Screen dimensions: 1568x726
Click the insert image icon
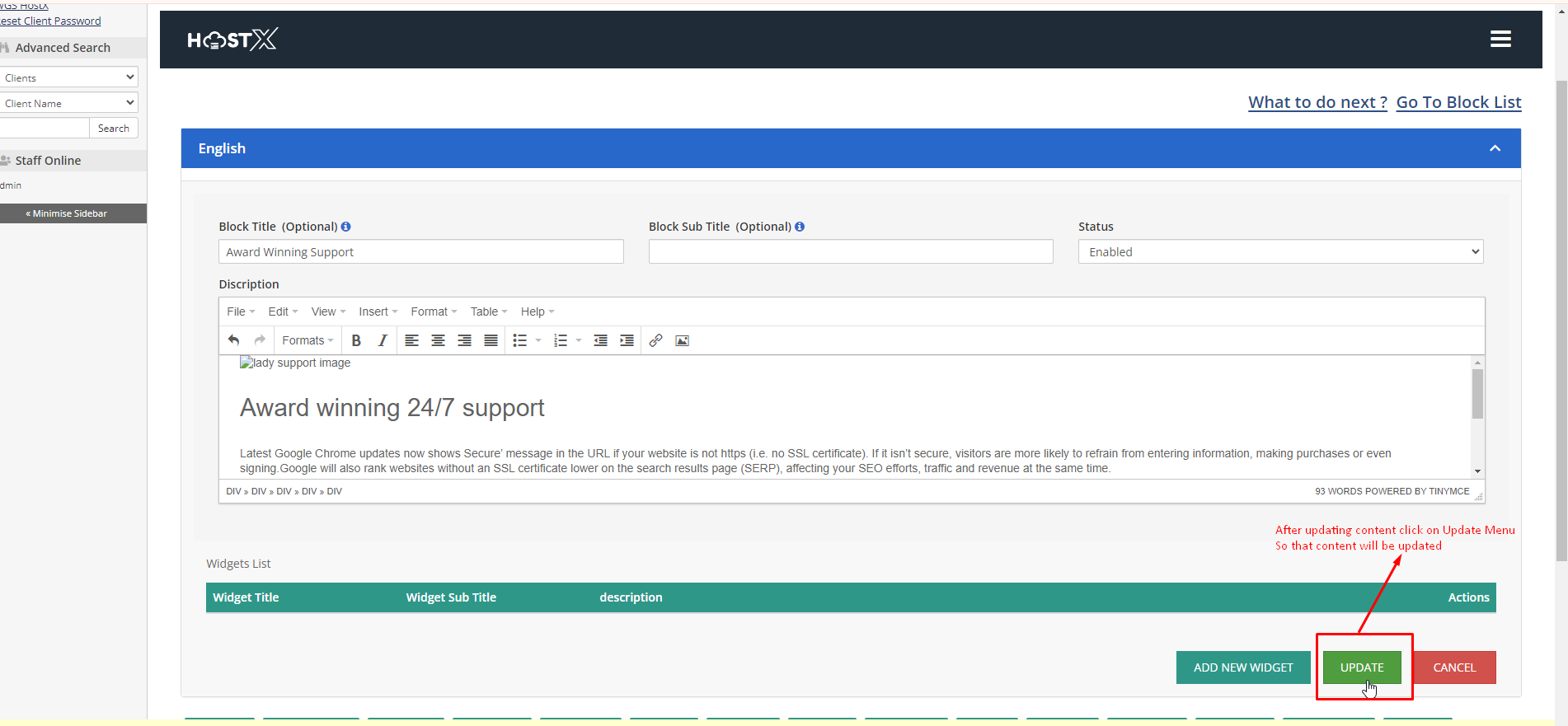pos(682,340)
